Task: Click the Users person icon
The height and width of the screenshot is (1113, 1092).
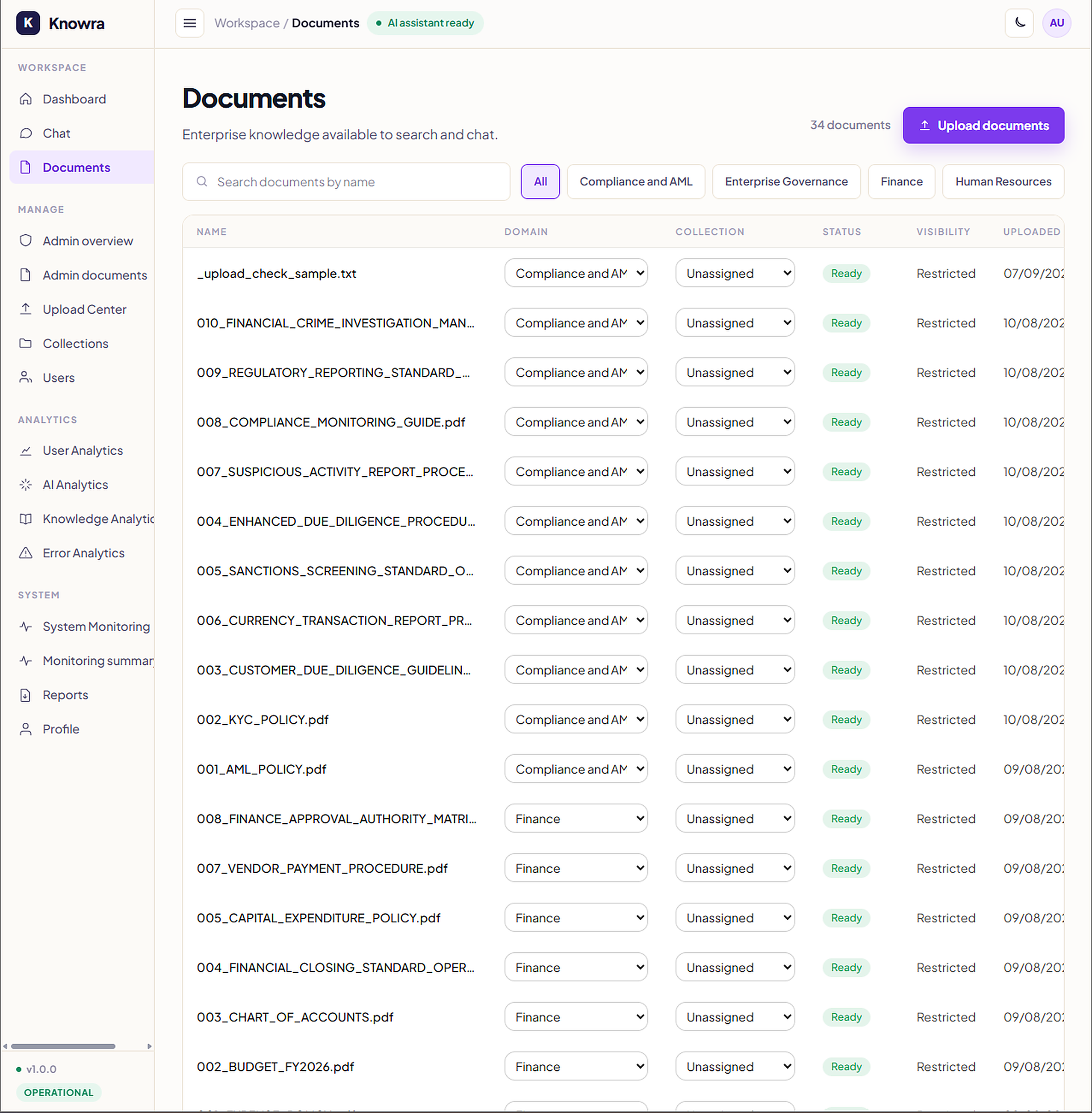Action: point(26,378)
